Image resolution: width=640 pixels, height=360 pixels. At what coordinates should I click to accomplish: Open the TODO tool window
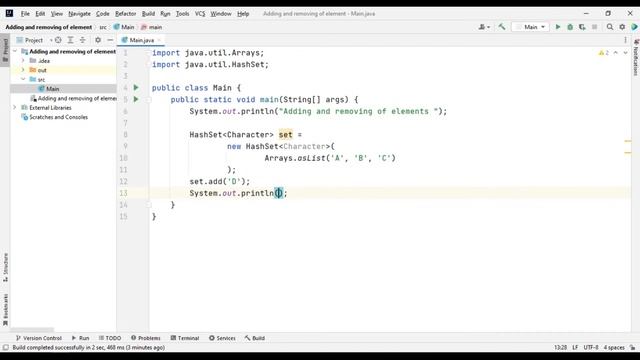click(x=110, y=338)
